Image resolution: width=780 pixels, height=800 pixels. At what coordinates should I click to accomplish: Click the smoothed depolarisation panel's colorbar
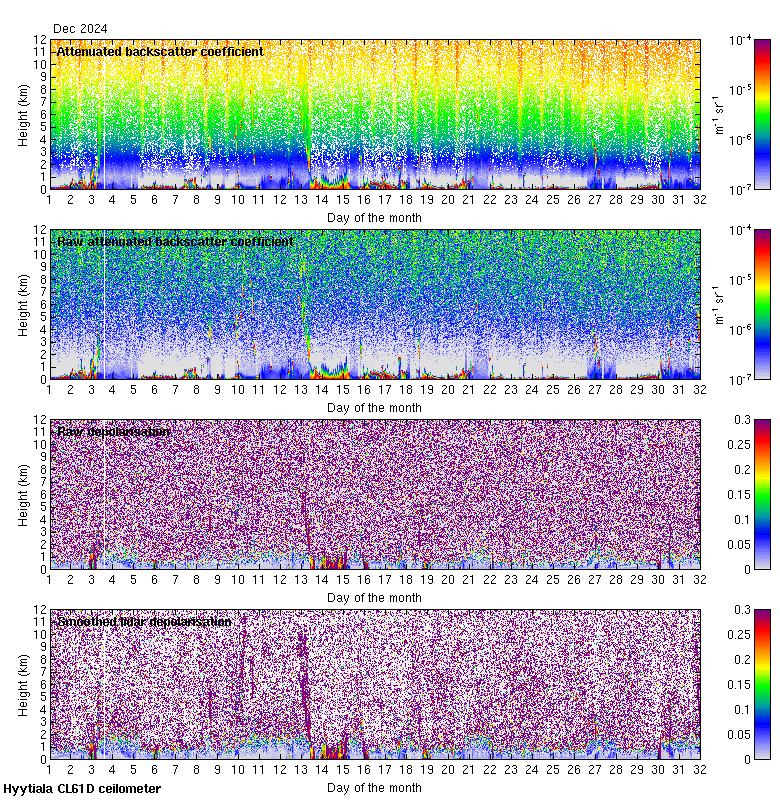734,684
